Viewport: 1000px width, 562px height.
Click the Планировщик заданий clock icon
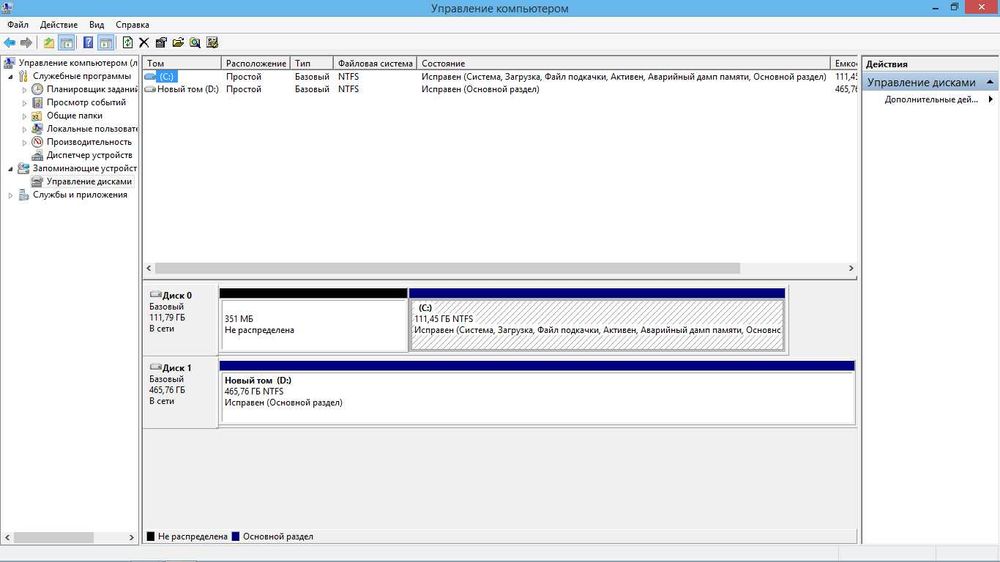38,89
